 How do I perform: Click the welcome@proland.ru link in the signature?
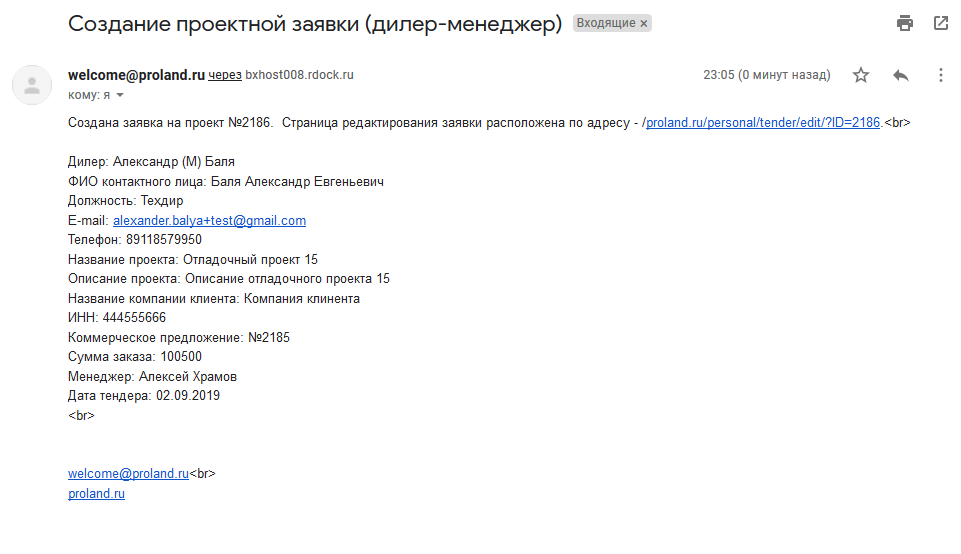pyautogui.click(x=128, y=474)
